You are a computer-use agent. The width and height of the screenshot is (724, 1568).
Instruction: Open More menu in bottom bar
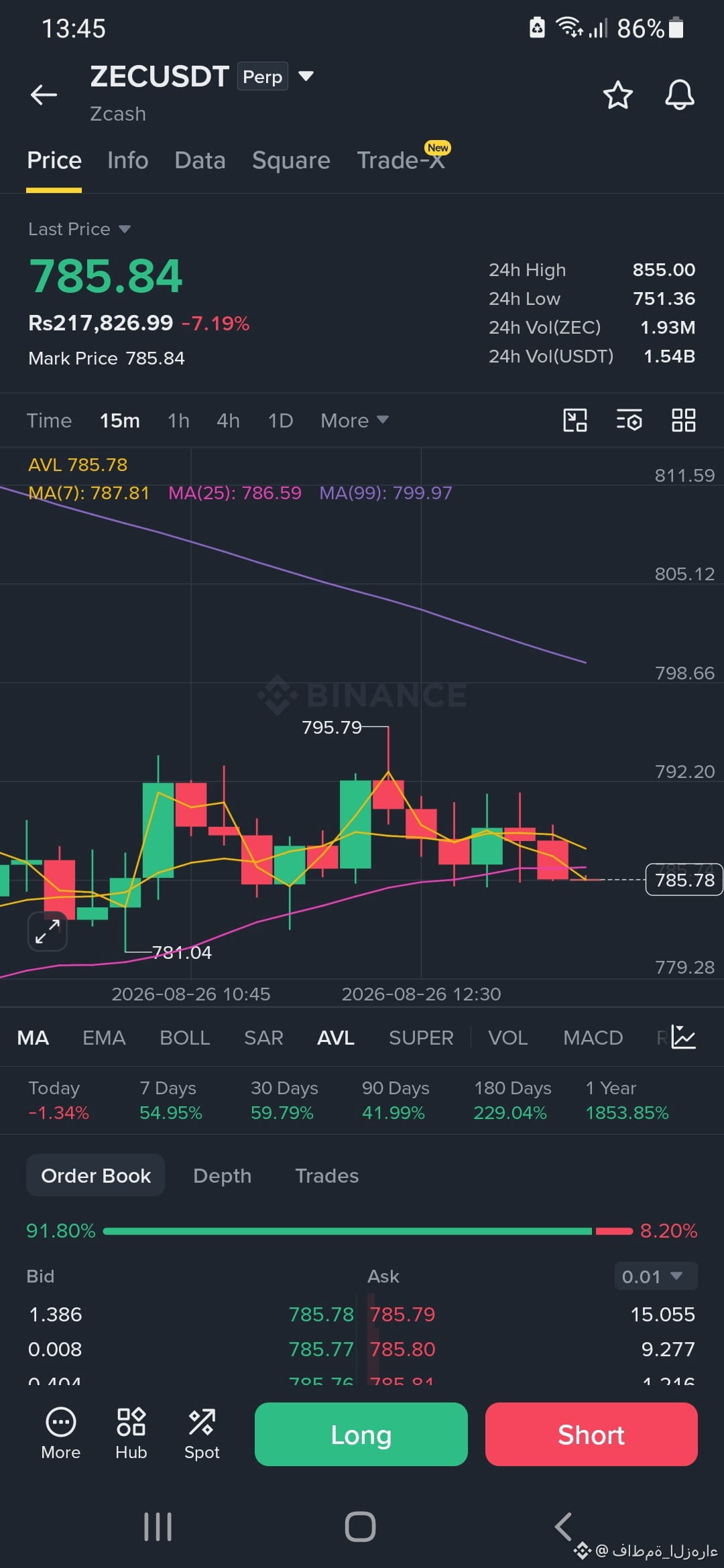tap(60, 1434)
